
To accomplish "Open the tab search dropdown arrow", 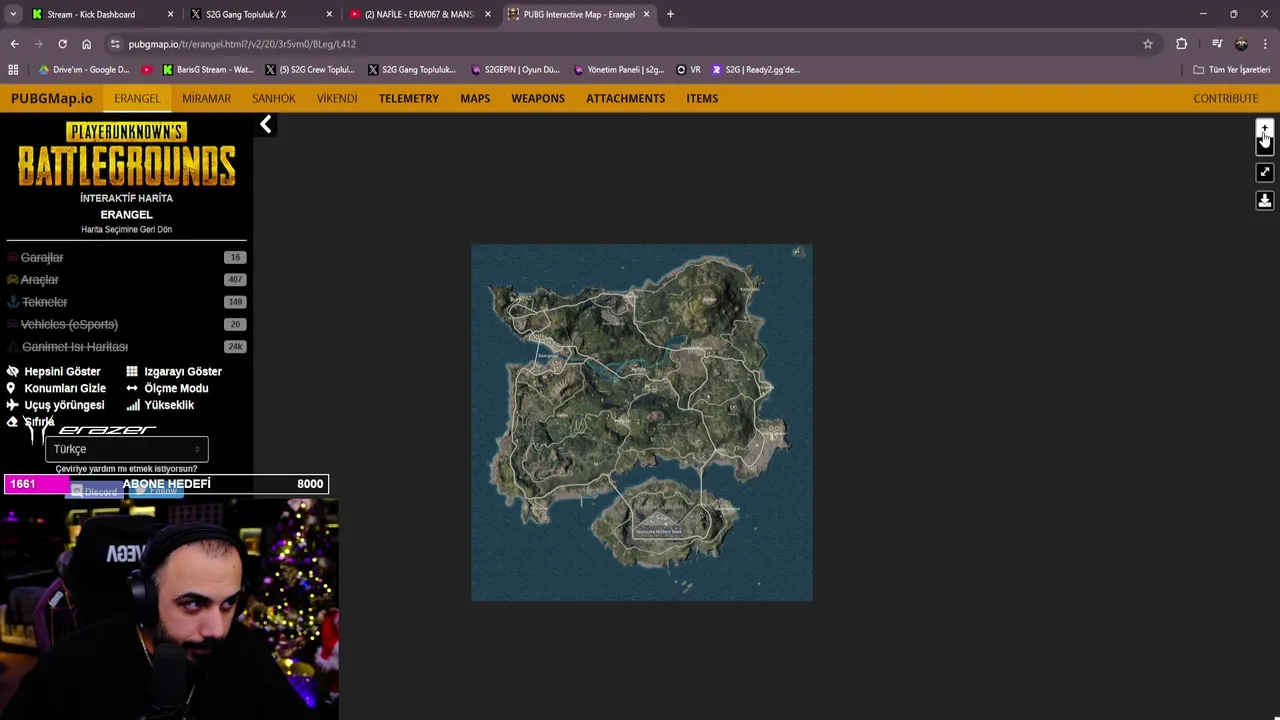I will (13, 14).
